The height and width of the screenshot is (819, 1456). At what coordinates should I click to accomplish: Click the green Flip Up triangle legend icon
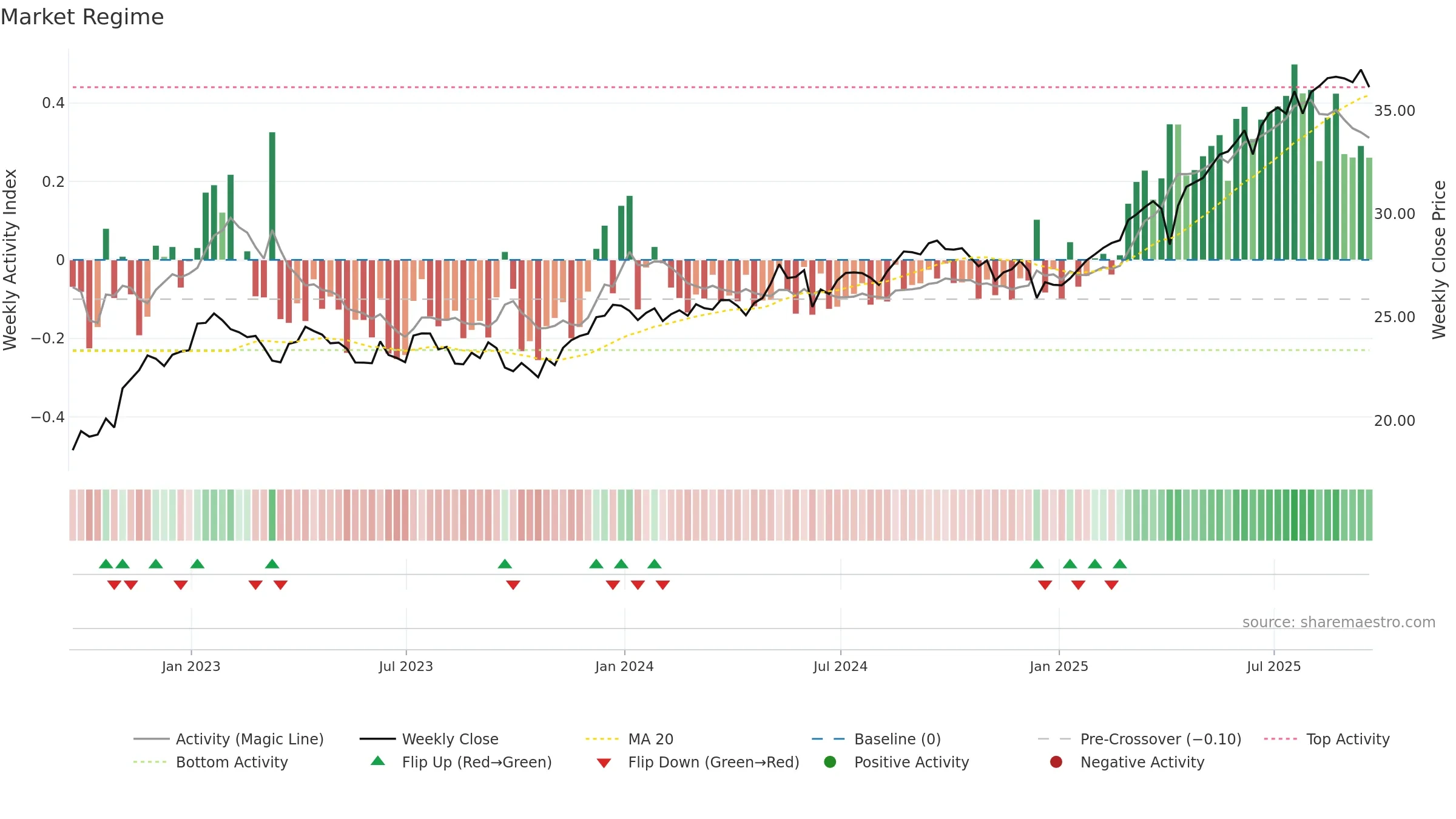(x=378, y=761)
